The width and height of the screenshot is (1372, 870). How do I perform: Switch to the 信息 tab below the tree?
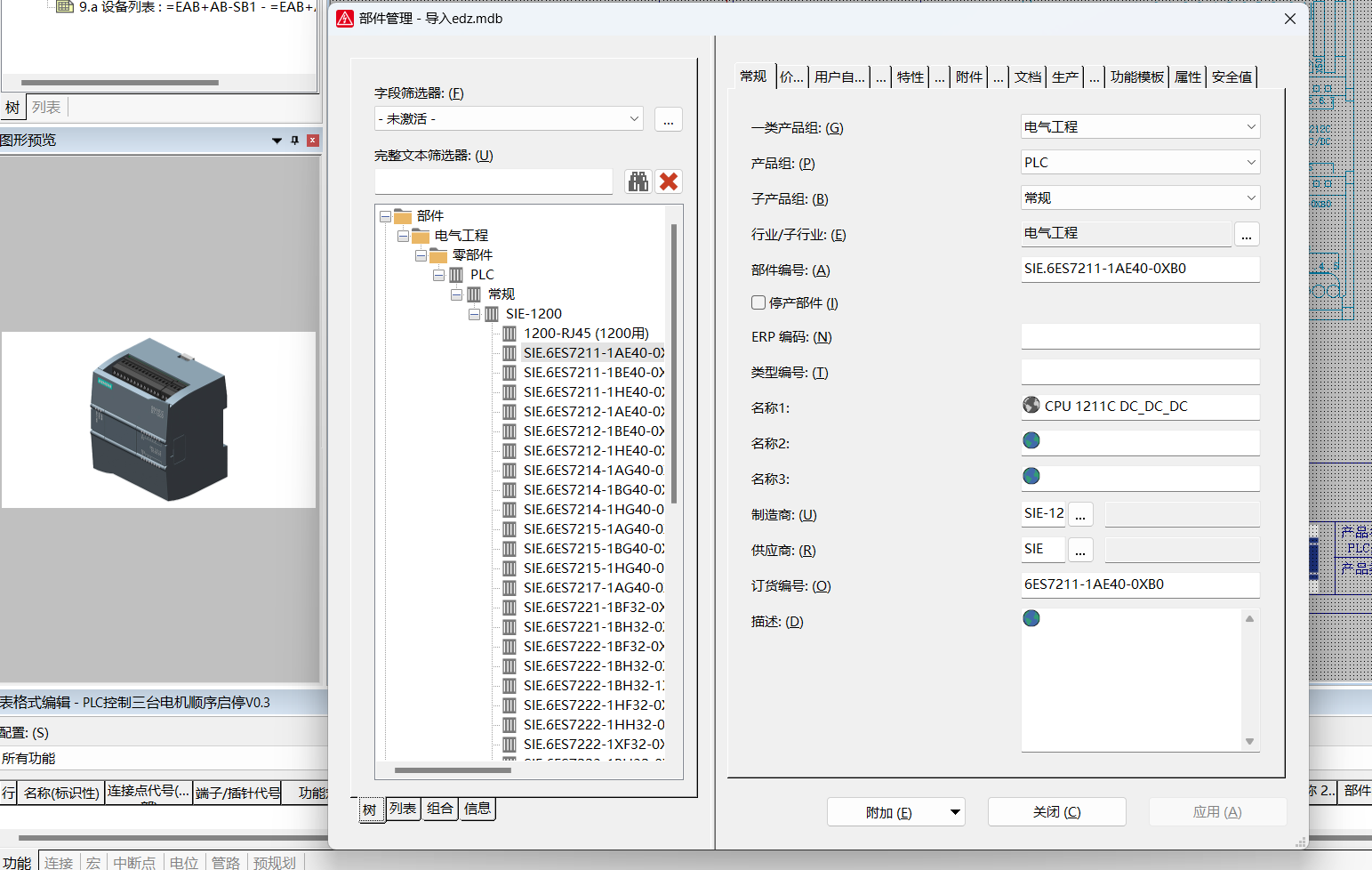pos(477,809)
